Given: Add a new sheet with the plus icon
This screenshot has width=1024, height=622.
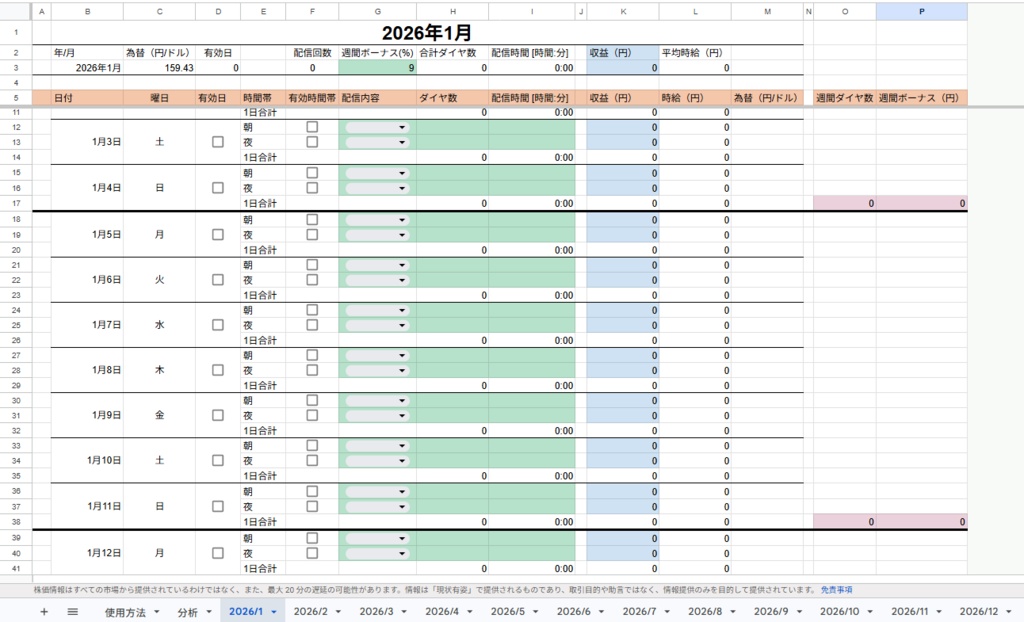Looking at the screenshot, I should pyautogui.click(x=44, y=612).
